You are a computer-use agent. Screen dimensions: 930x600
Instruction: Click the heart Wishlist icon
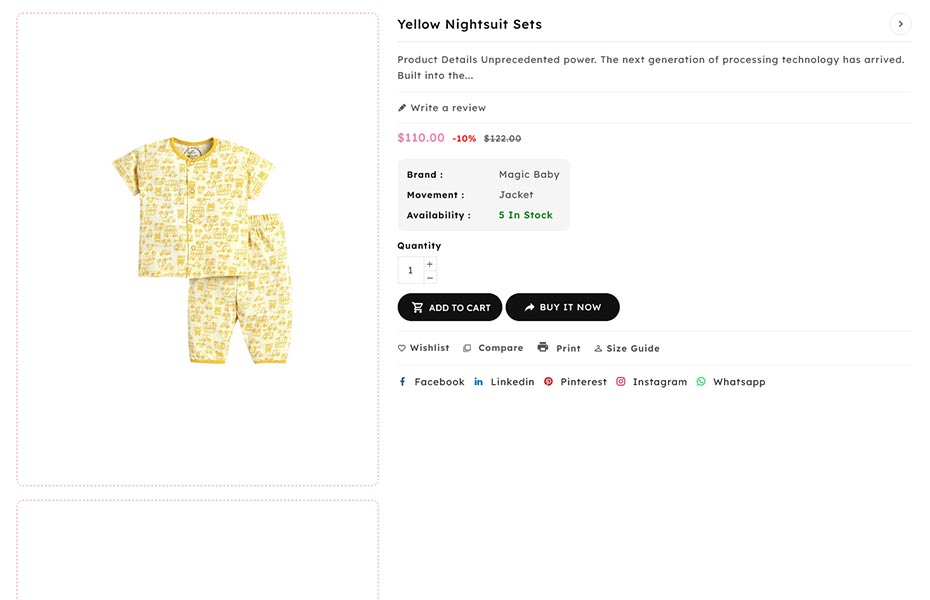[x=402, y=348]
